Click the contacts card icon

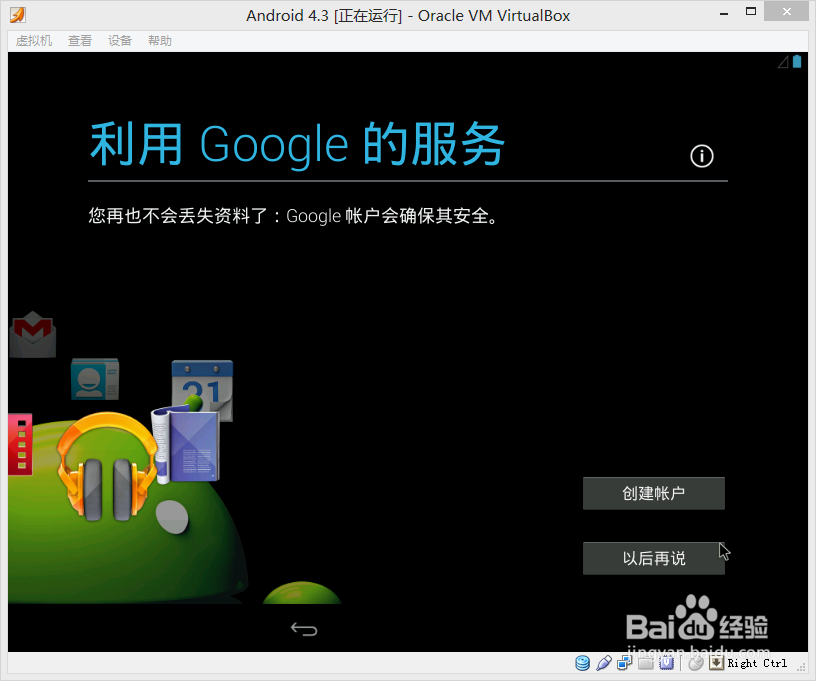tap(95, 379)
